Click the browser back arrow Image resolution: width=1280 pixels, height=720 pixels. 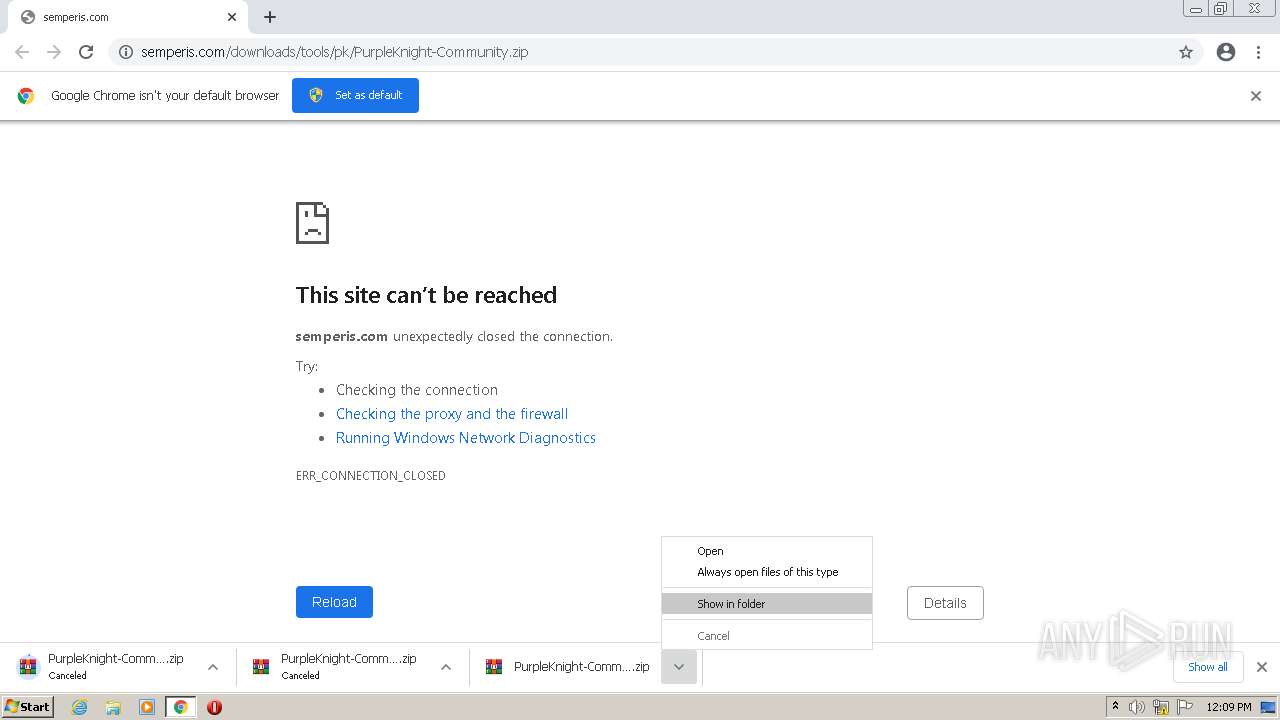click(x=22, y=52)
